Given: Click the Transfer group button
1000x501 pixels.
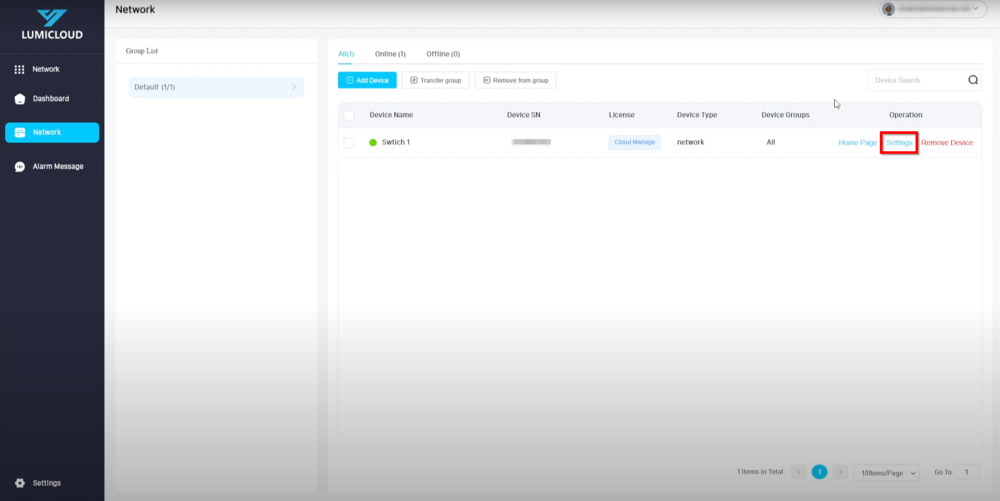Looking at the screenshot, I should 435,80.
